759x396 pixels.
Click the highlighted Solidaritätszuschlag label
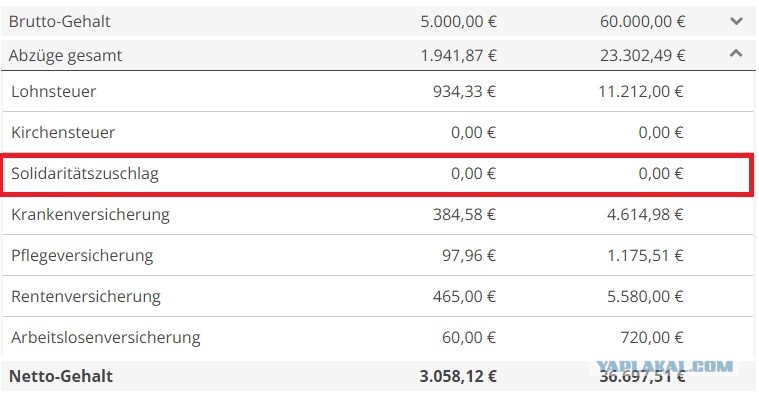pyautogui.click(x=85, y=173)
